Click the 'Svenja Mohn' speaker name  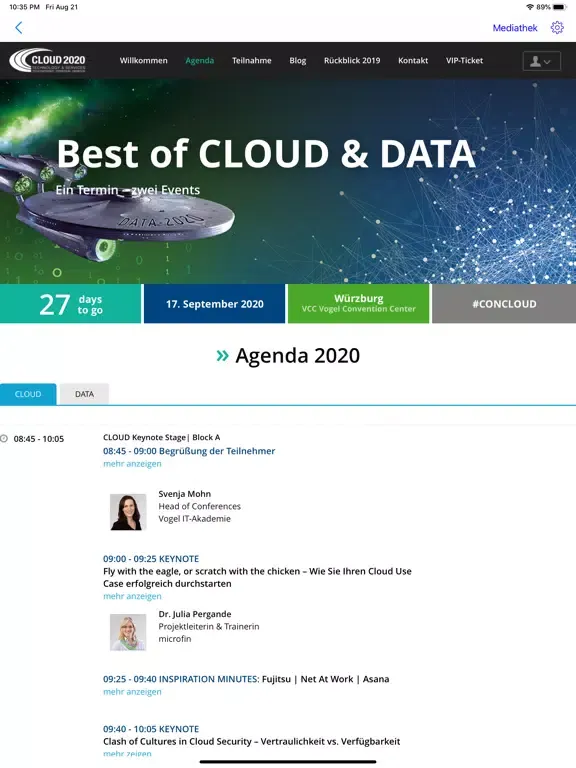click(185, 494)
